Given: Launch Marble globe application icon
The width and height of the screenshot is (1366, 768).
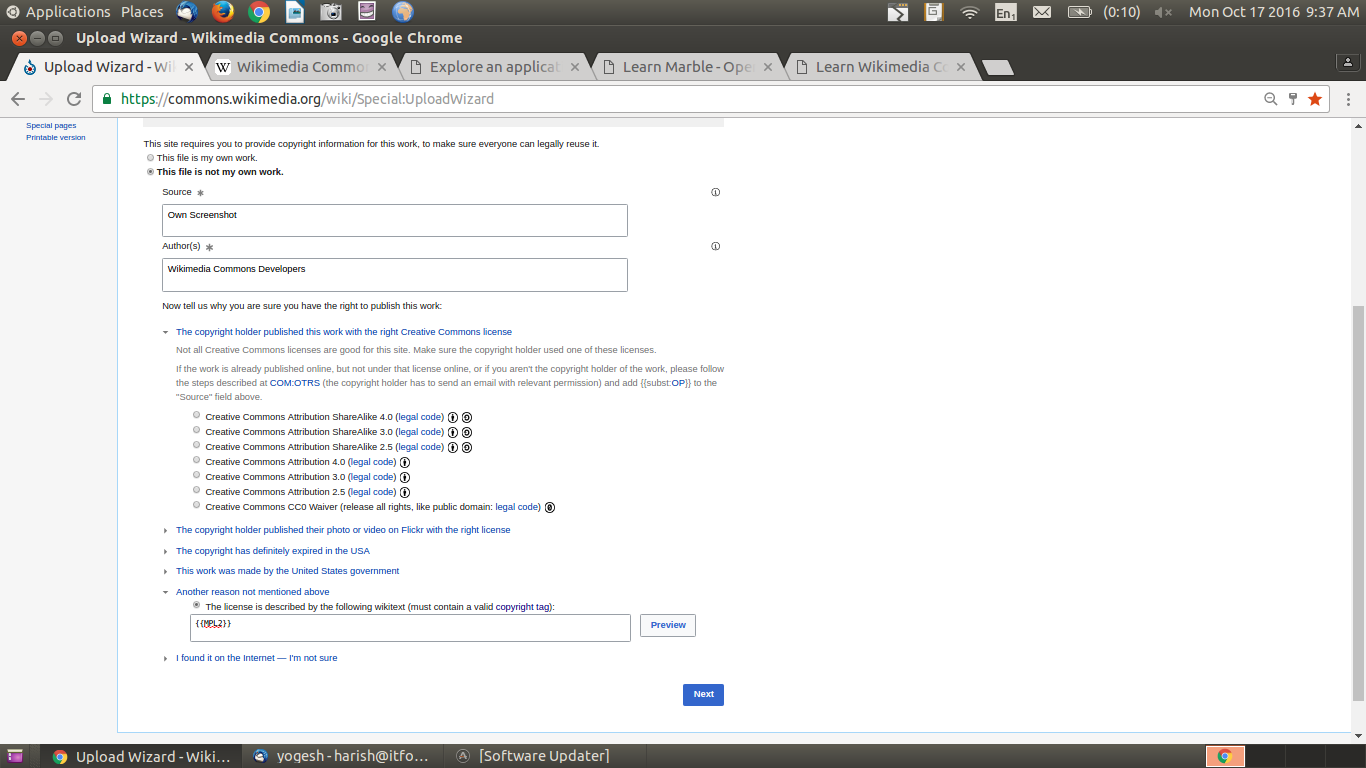Looking at the screenshot, I should [403, 12].
